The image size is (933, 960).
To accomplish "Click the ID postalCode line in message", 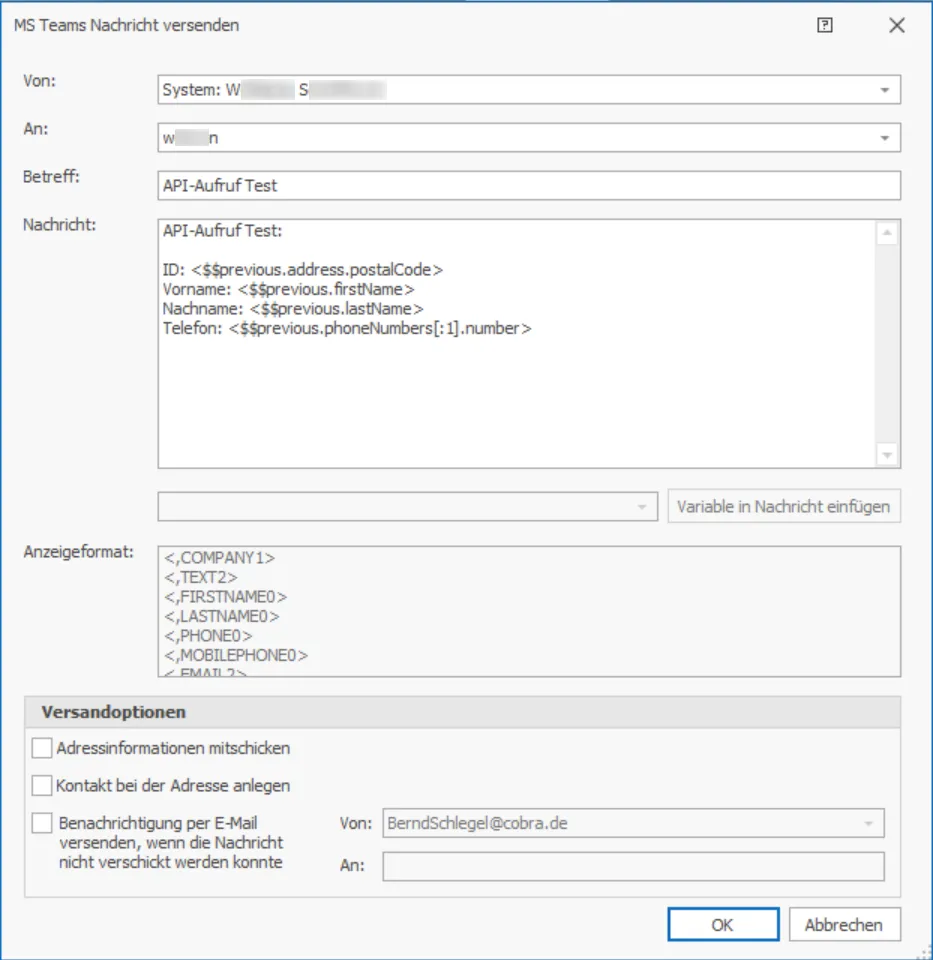I will [302, 270].
